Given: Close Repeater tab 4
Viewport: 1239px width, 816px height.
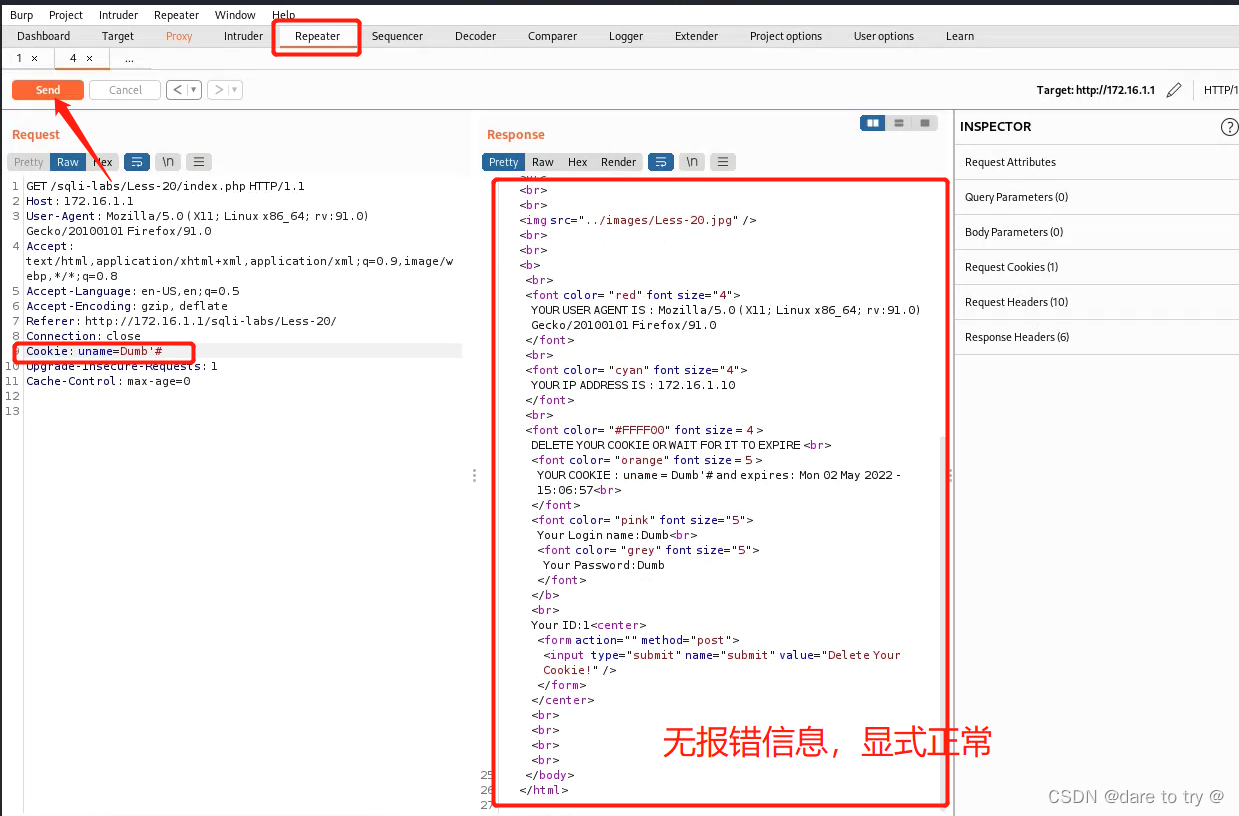Looking at the screenshot, I should tap(89, 58).
